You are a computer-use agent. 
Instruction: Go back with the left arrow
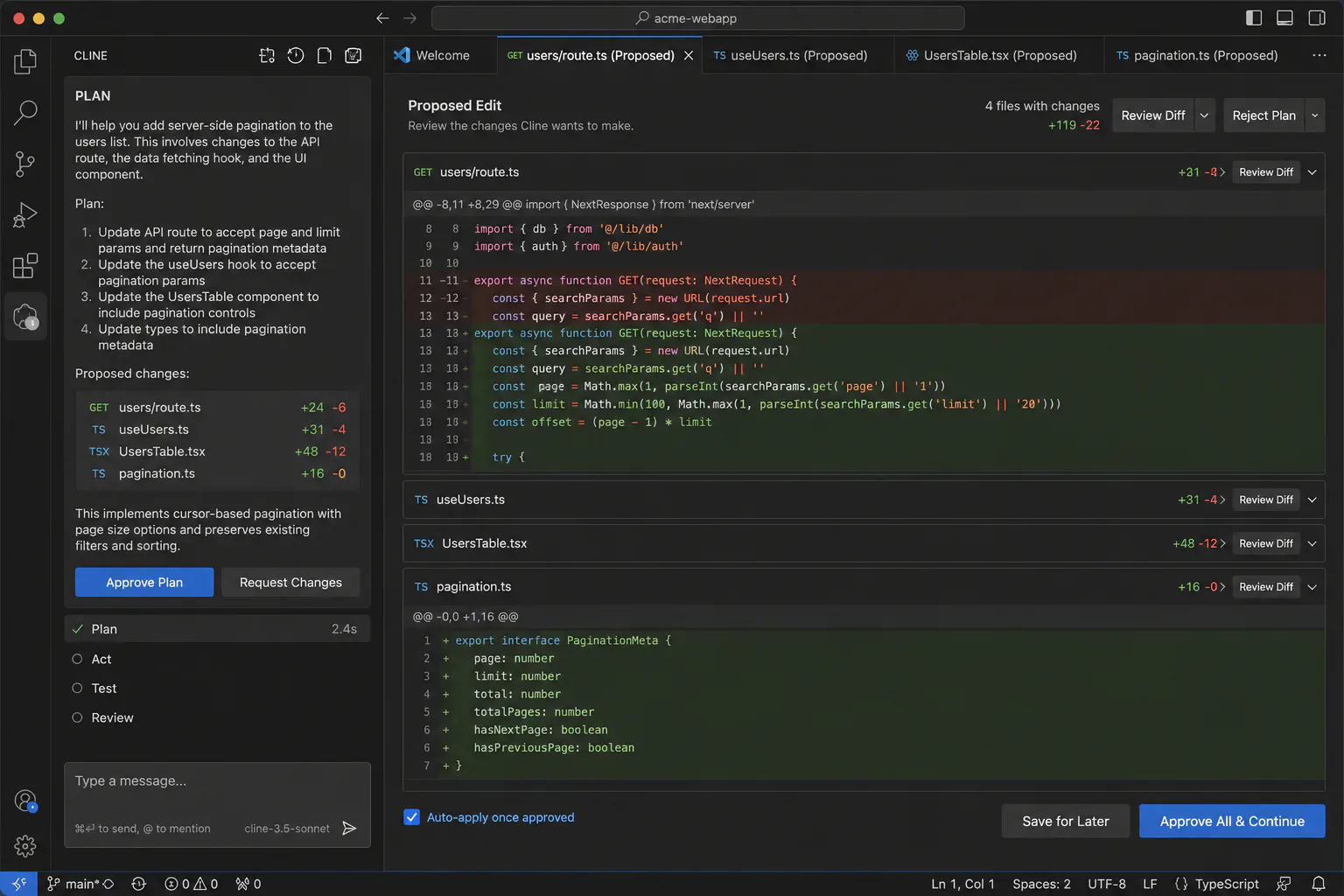(x=382, y=17)
